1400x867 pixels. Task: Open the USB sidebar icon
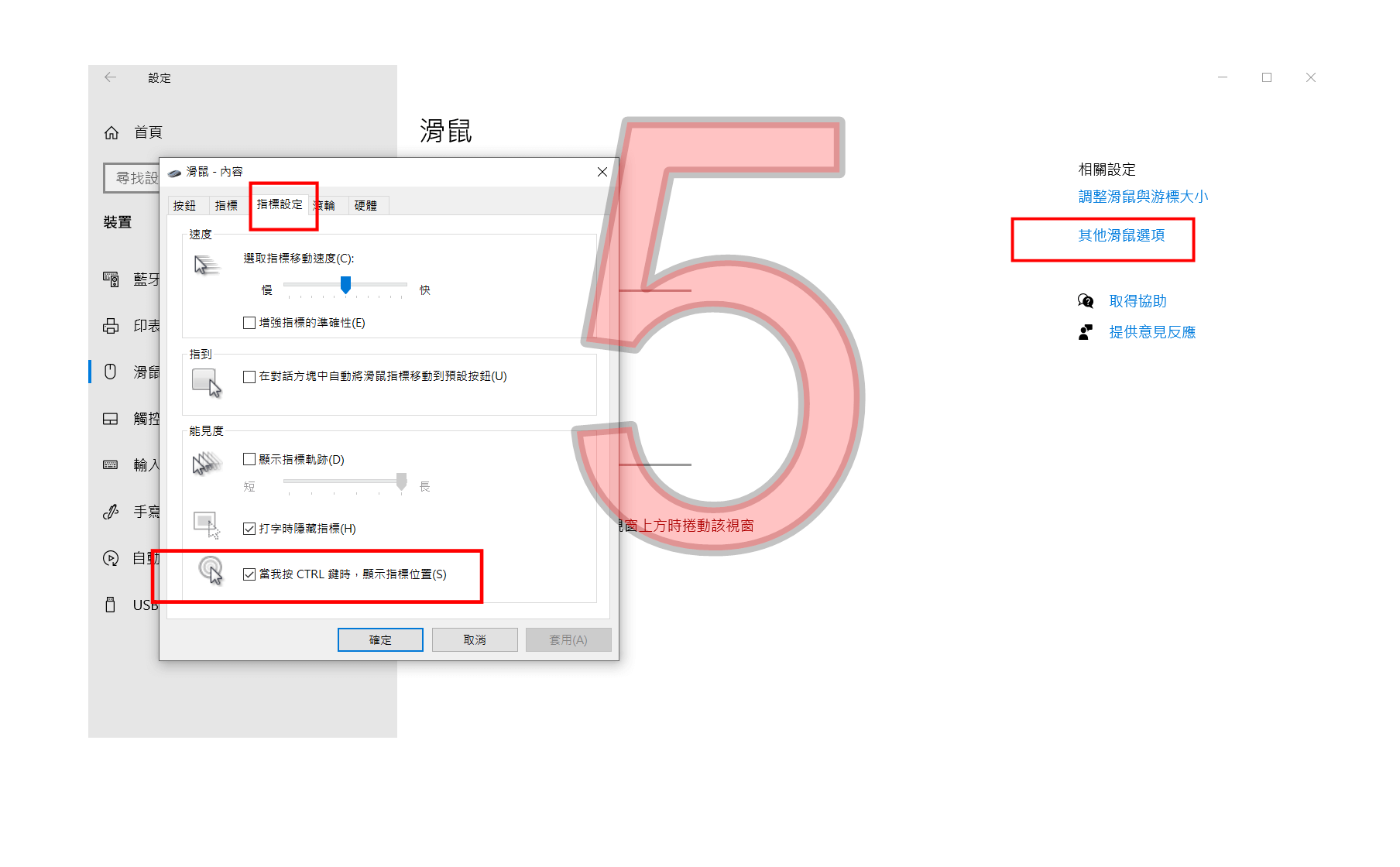111,605
